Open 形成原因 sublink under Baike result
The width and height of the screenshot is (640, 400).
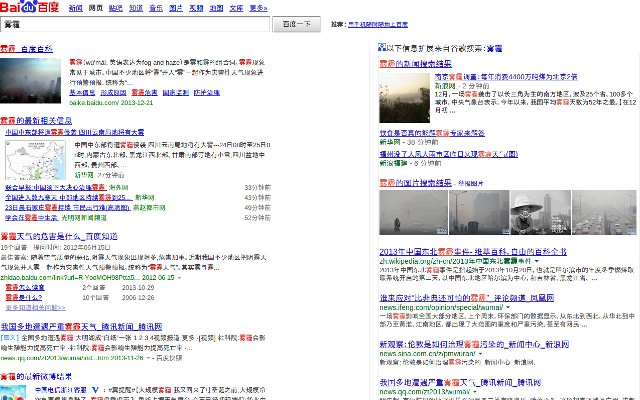pos(113,93)
